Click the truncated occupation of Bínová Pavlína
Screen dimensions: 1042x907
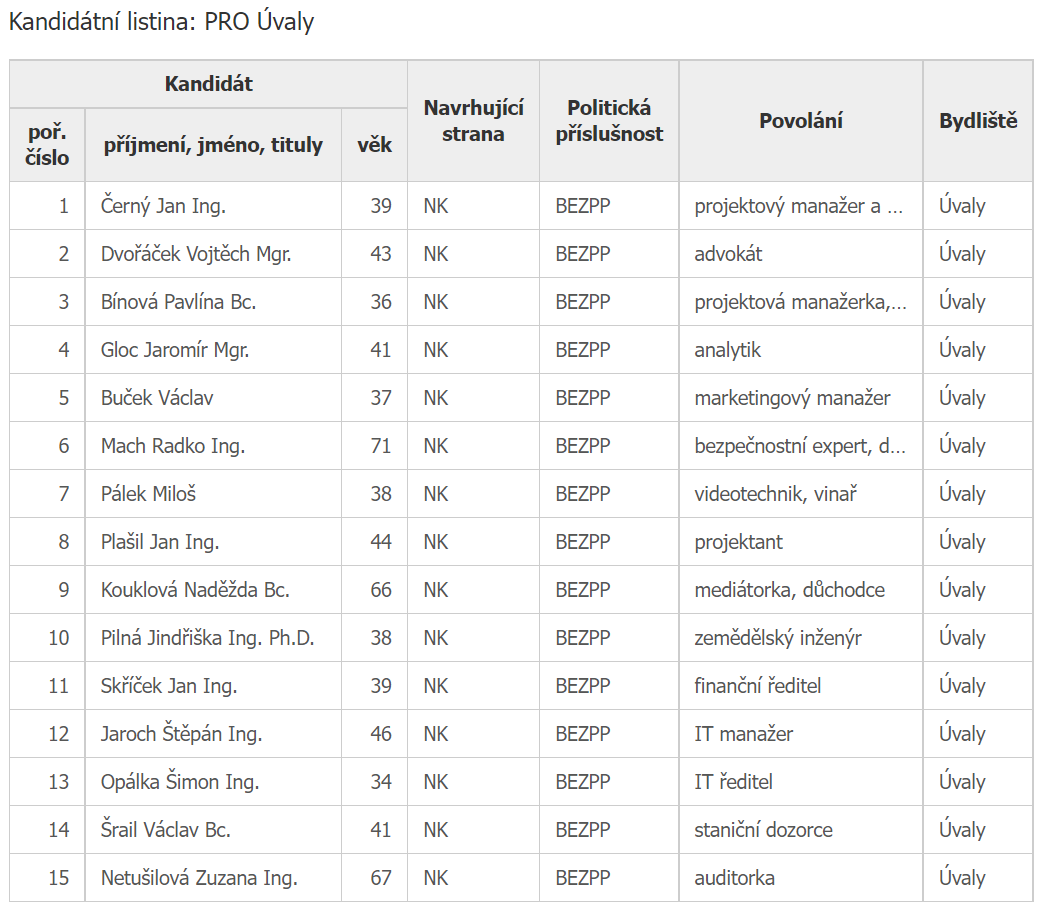click(x=800, y=302)
